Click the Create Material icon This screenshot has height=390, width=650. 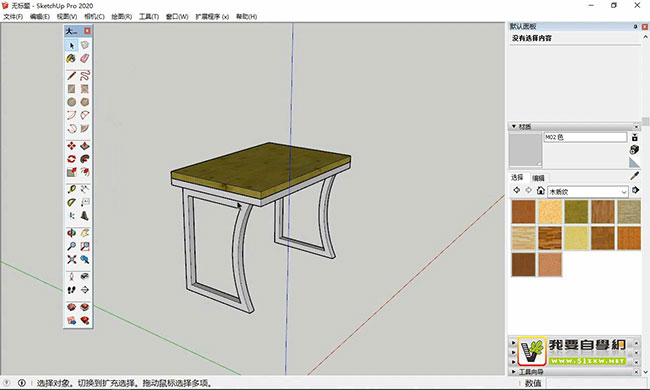point(634,150)
